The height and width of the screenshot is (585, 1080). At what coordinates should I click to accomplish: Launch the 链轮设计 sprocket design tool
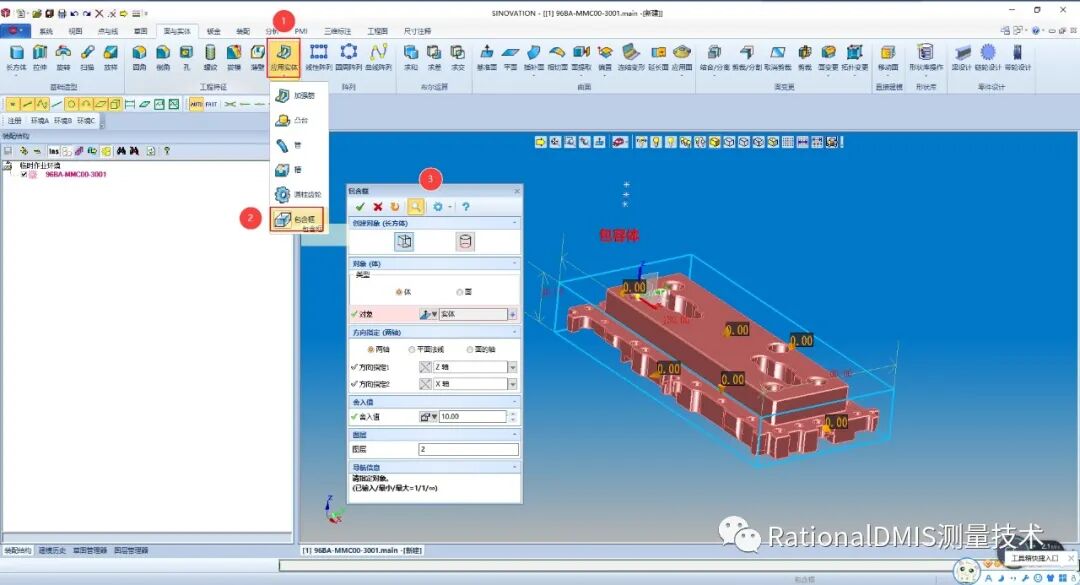pyautogui.click(x=988, y=57)
